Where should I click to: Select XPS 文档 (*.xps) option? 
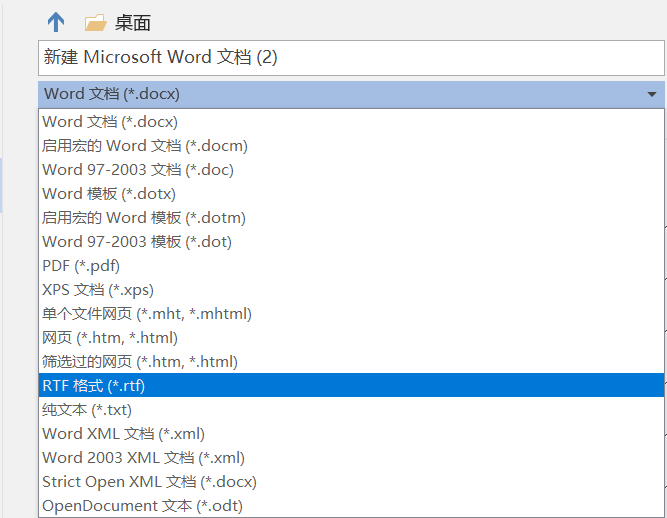(x=351, y=290)
